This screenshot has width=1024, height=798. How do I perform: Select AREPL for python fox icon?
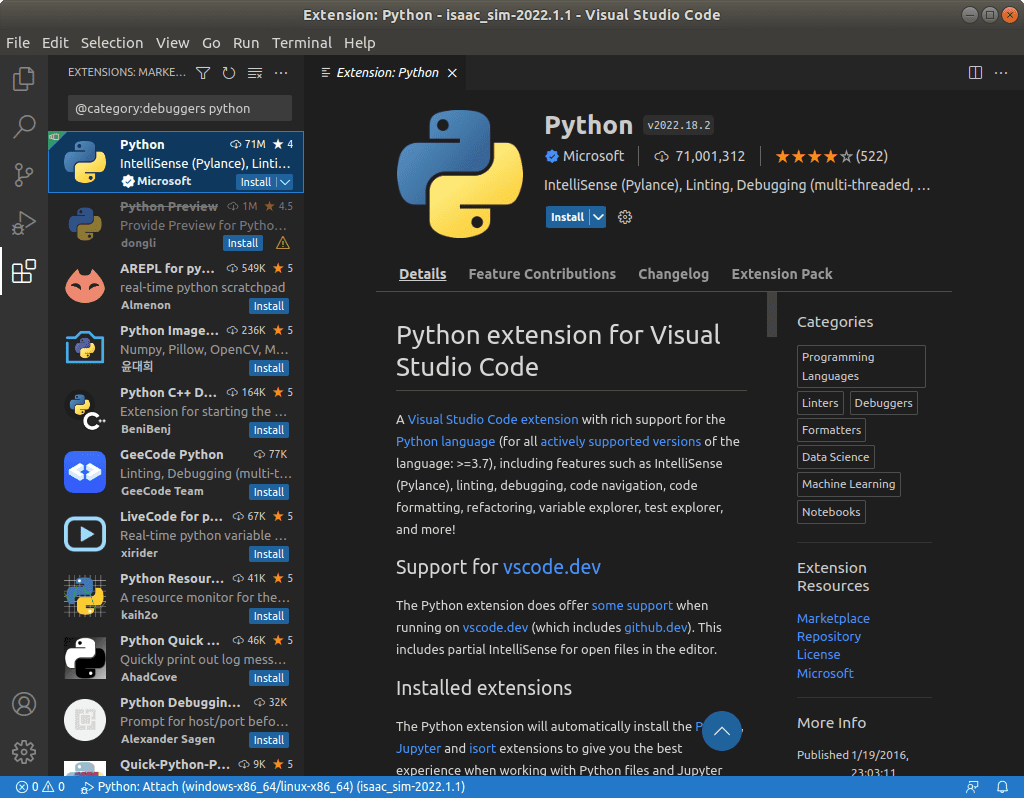[85, 285]
